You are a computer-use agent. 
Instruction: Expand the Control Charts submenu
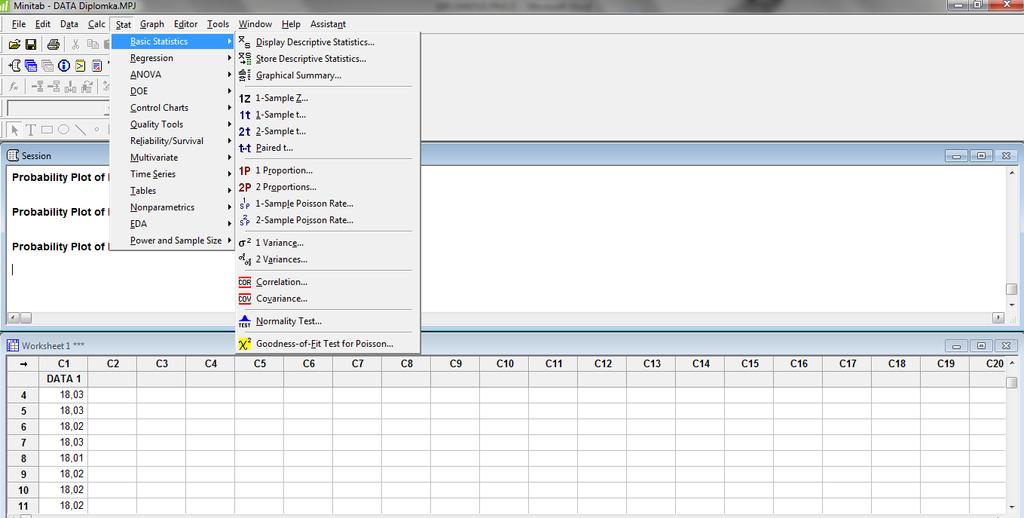(172, 108)
